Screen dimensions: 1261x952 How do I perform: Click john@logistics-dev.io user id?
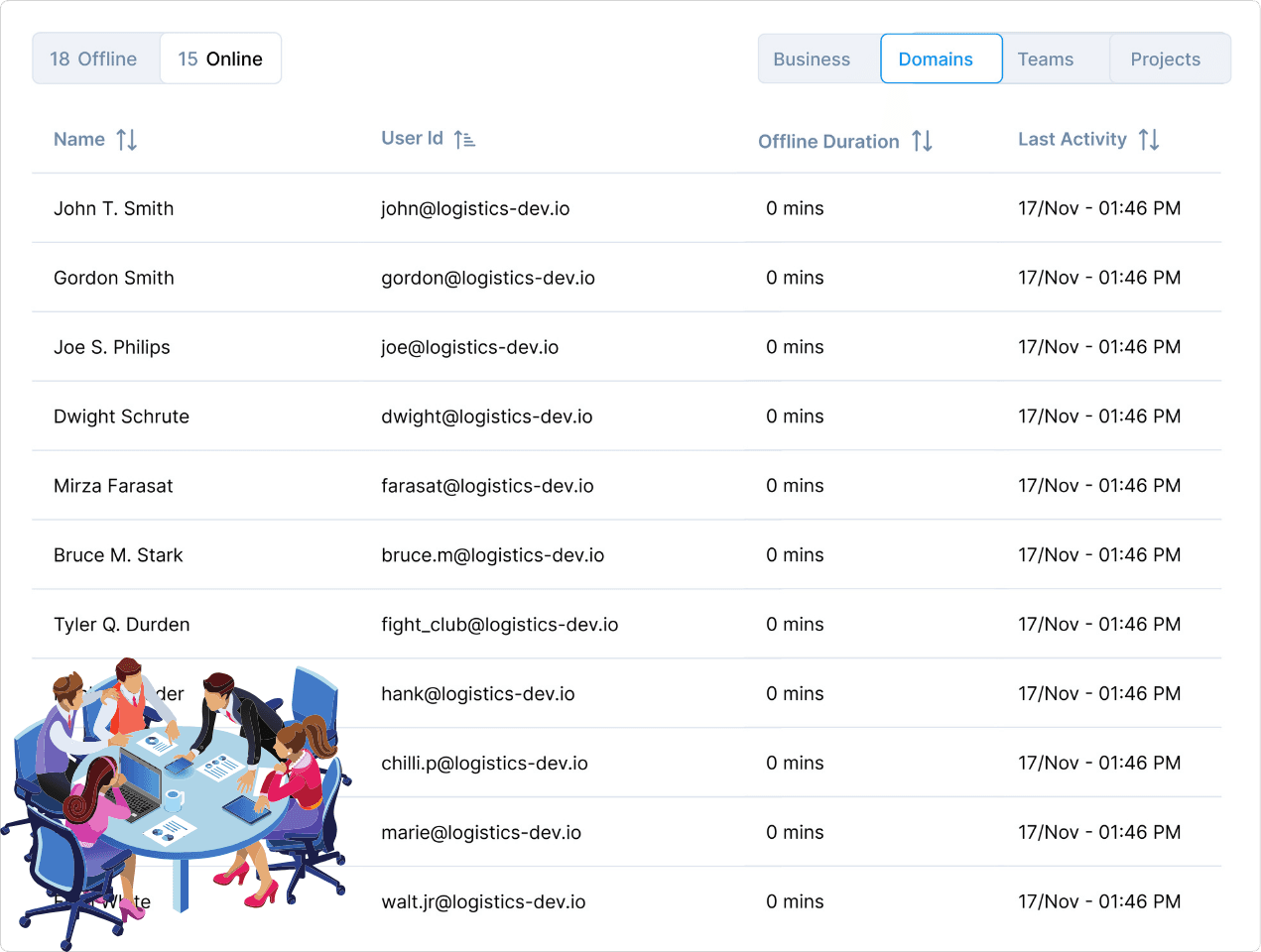475,208
